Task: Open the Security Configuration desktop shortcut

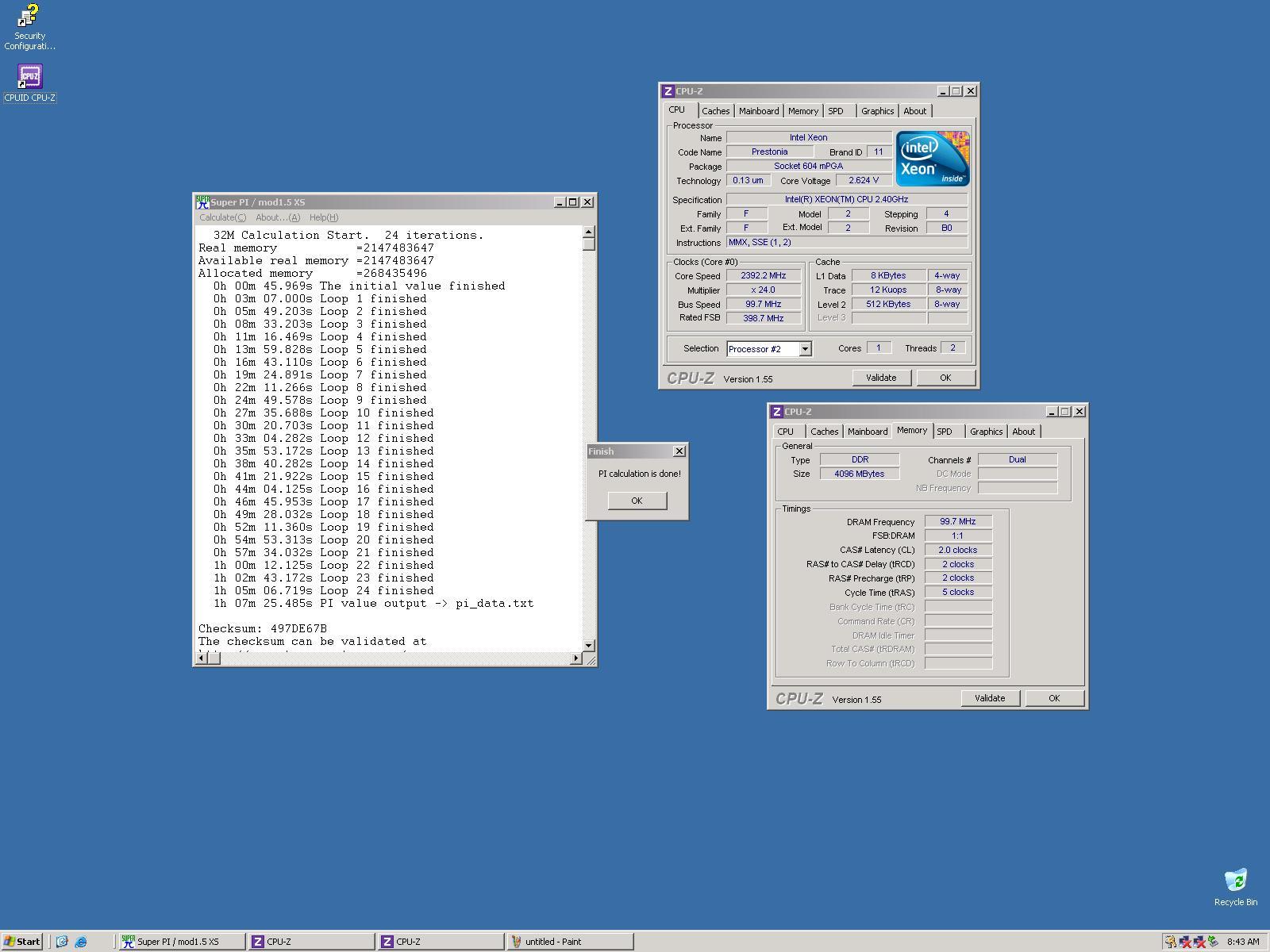Action: pos(29,27)
